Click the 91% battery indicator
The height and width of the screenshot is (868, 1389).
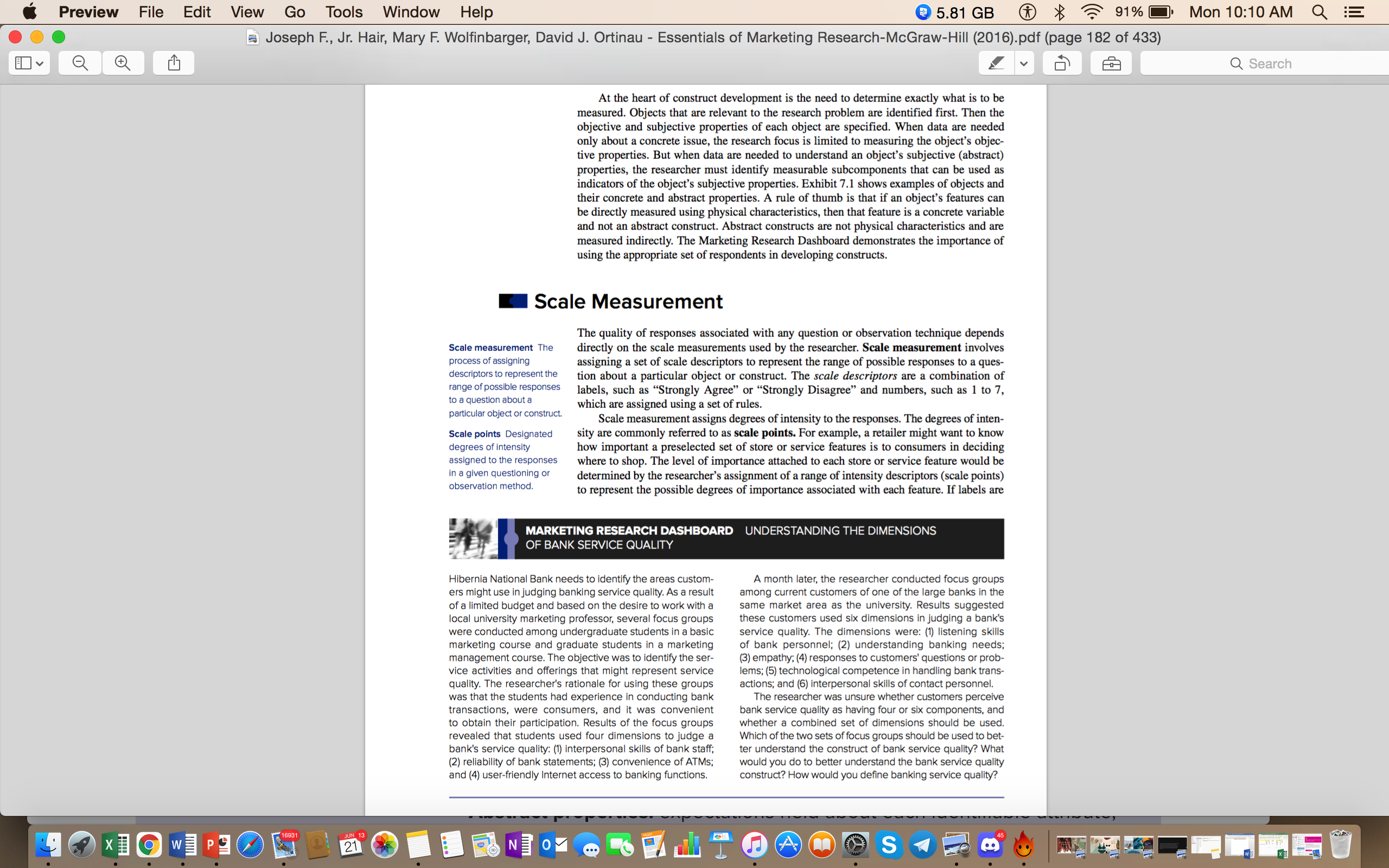(x=1144, y=12)
